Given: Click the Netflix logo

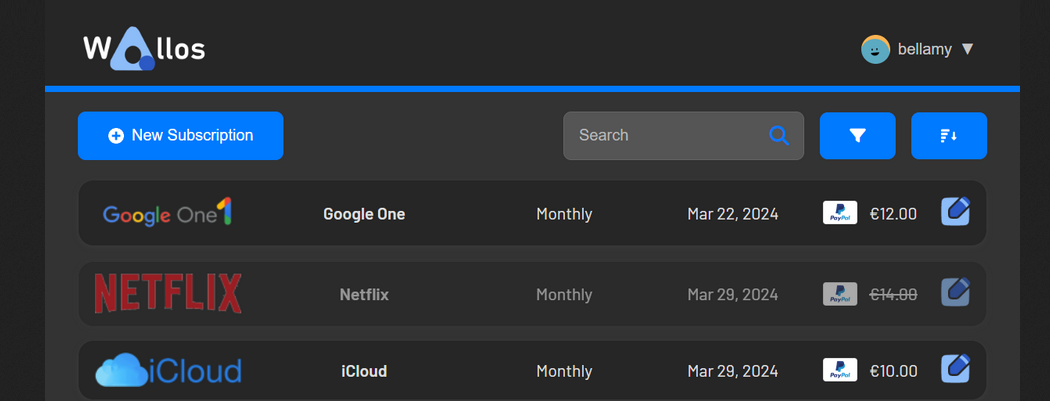Looking at the screenshot, I should [x=168, y=294].
